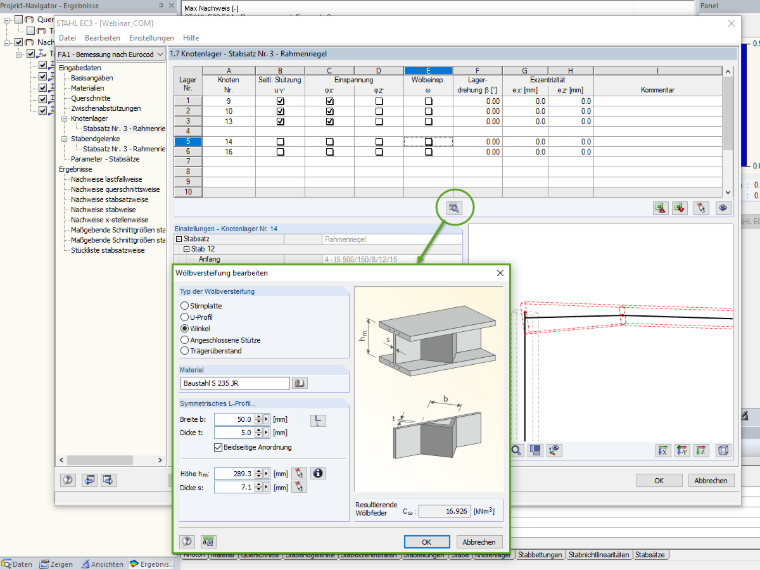Click Abbrechen in Wölbversteifung bearbeiten dialog

[x=479, y=542]
